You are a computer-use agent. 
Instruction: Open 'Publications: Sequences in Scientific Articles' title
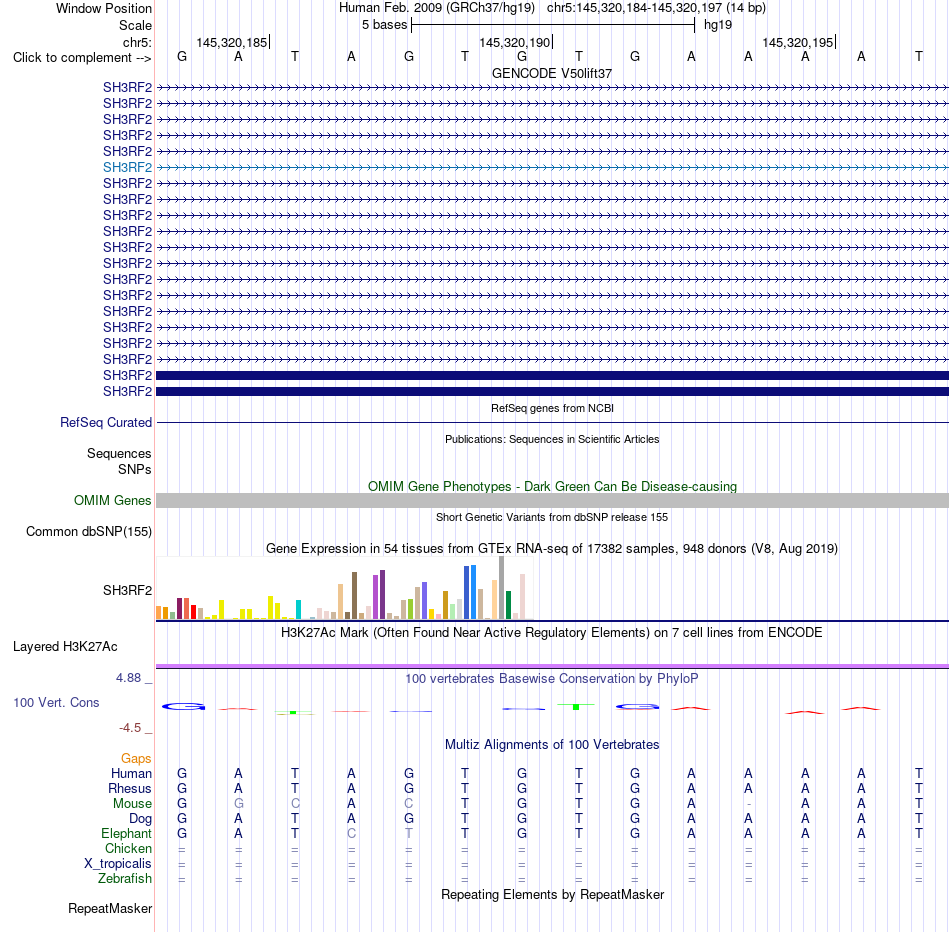pos(552,439)
